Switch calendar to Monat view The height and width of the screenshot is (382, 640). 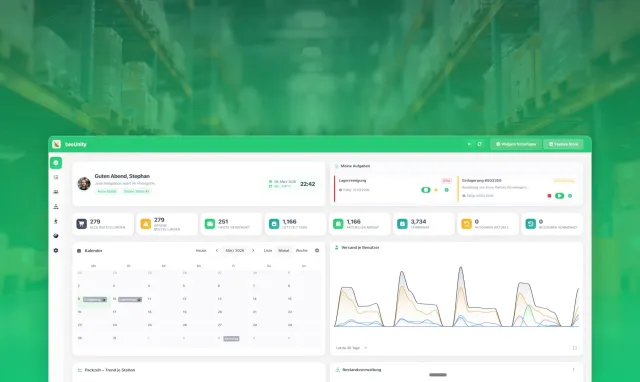[284, 250]
